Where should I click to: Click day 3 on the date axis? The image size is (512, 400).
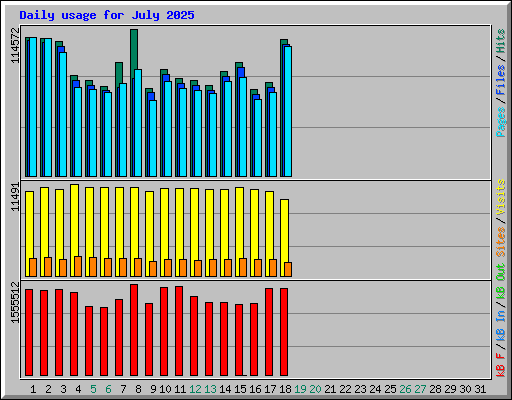[63, 389]
